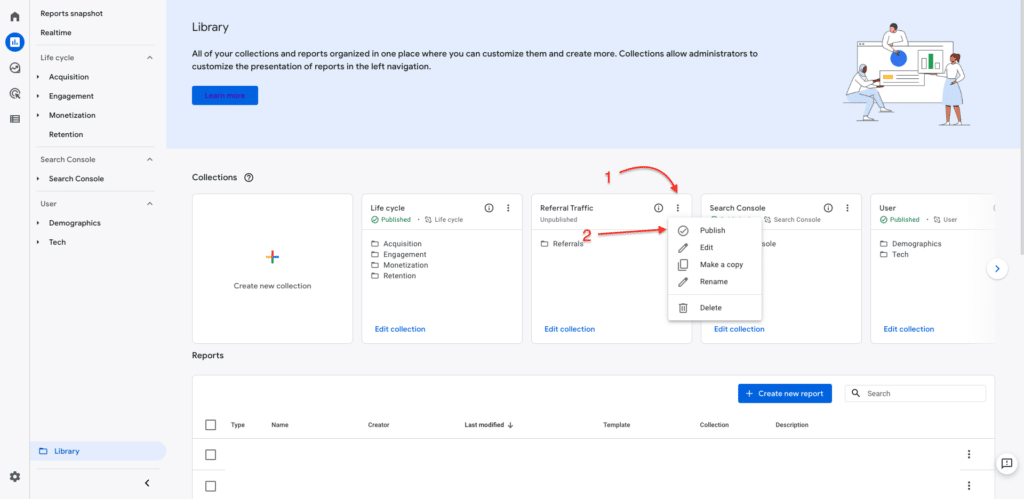Click Edit collection on Life cycle card
The image size is (1024, 499).
point(400,329)
